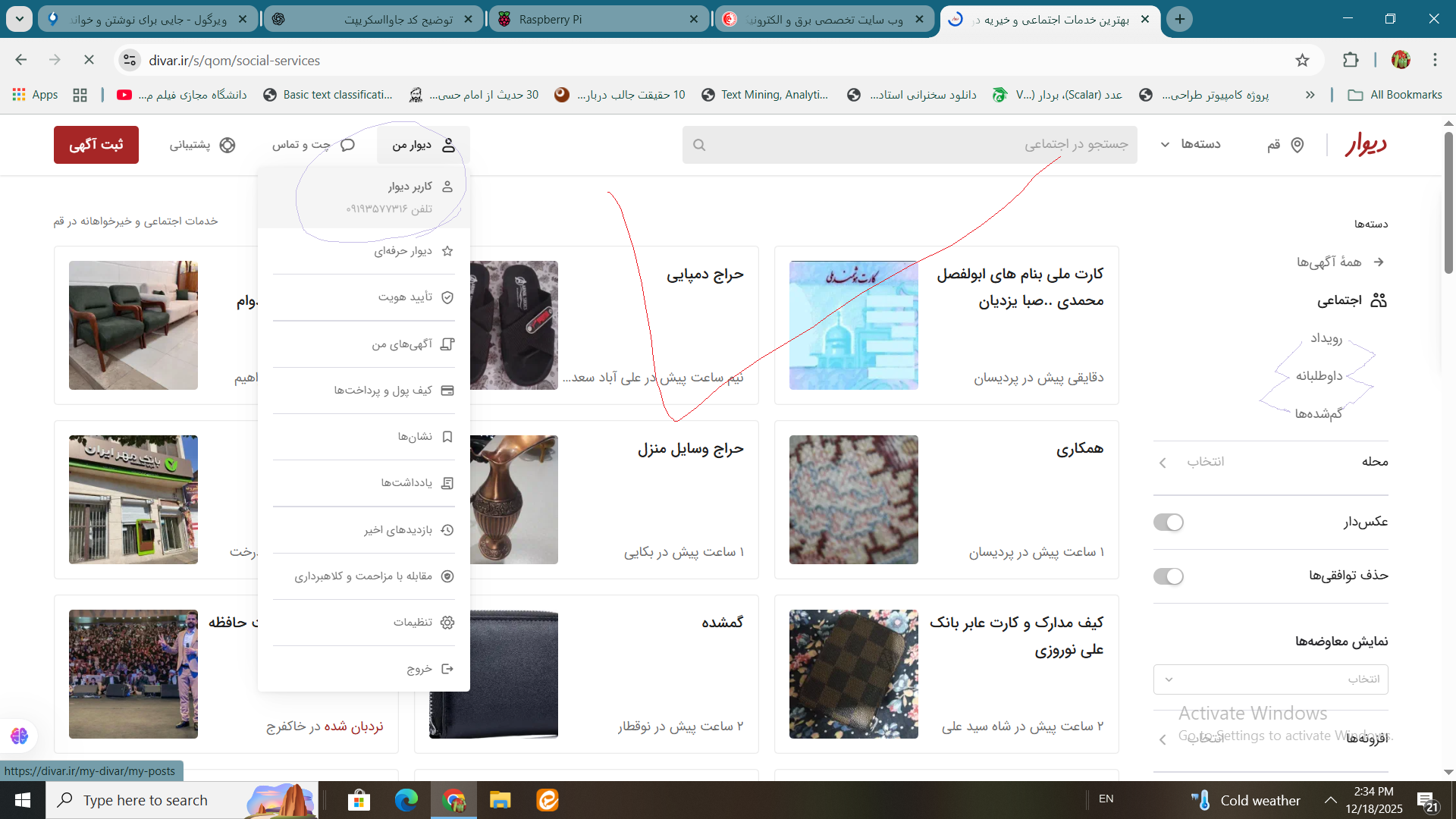
Task: Click the logout icon beside خروج
Action: (447, 669)
